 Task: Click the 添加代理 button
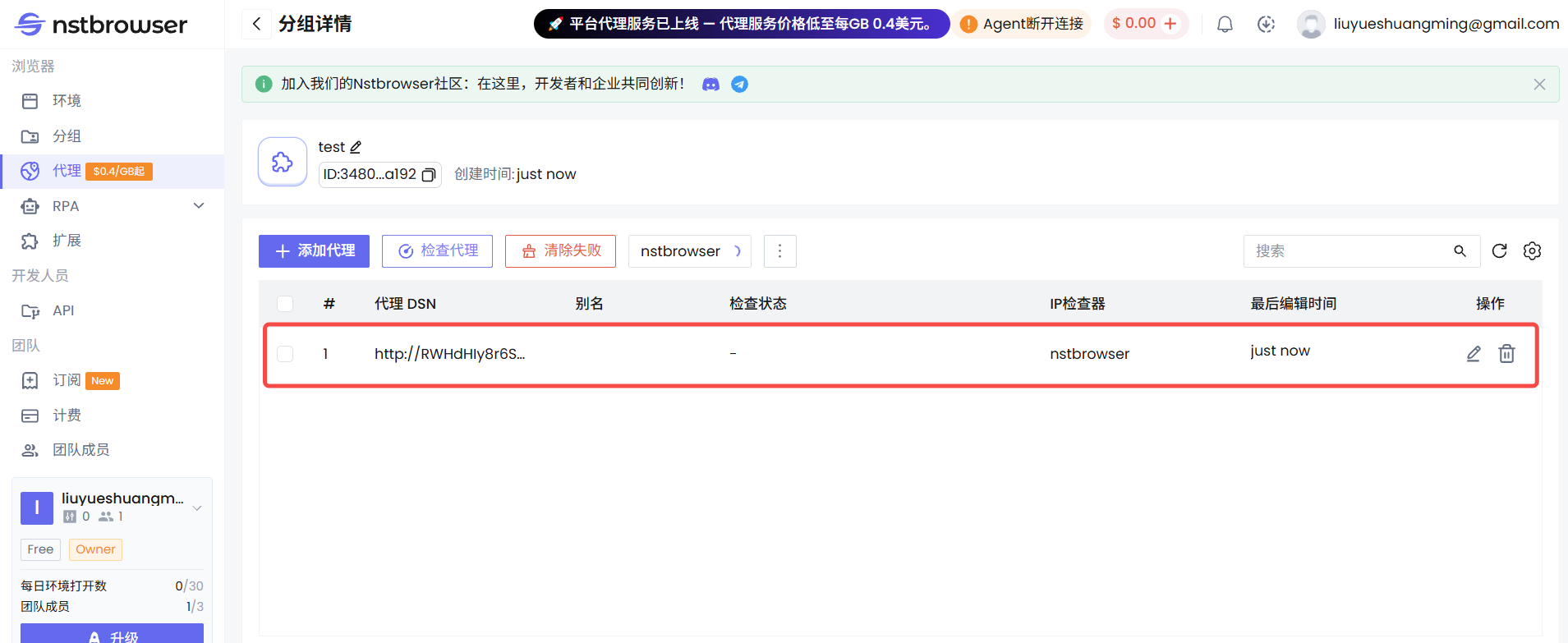(314, 251)
